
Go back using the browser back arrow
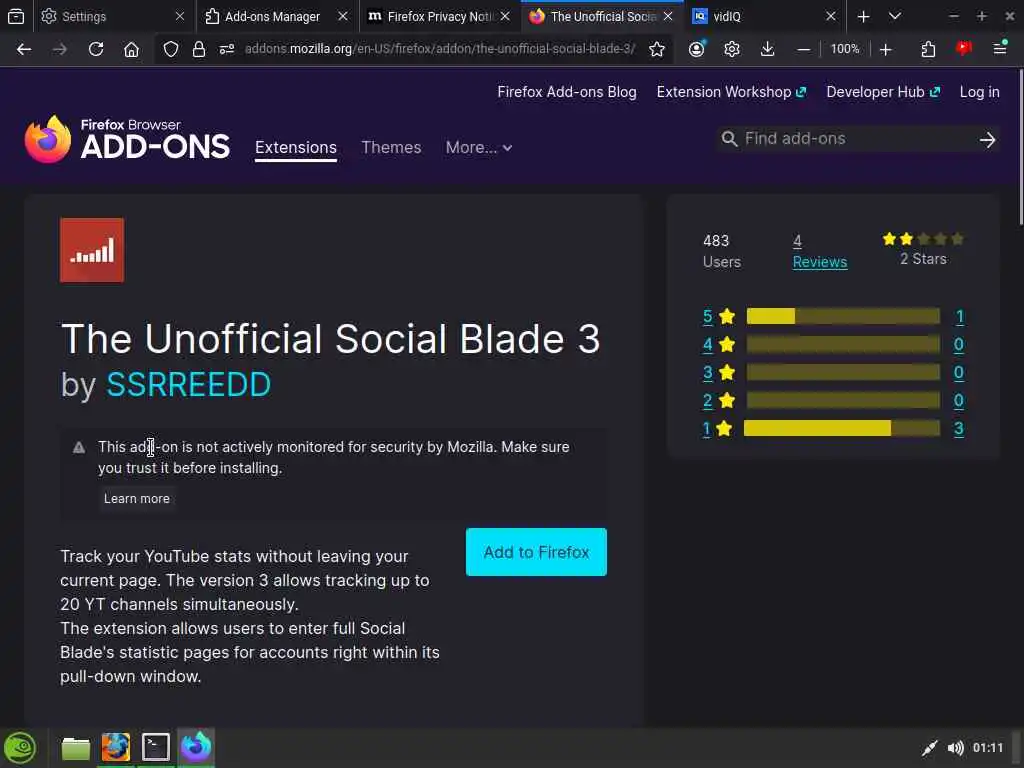coord(24,49)
